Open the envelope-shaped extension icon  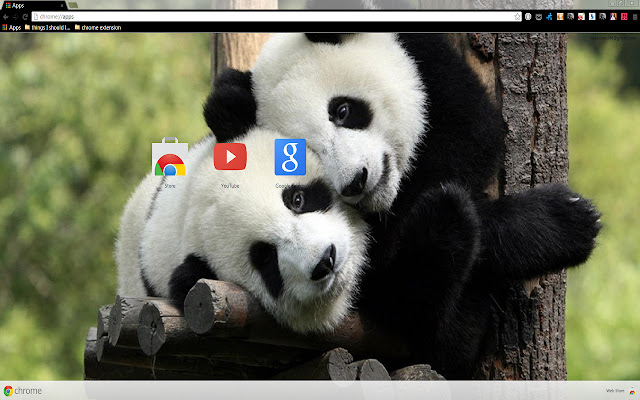click(x=539, y=17)
